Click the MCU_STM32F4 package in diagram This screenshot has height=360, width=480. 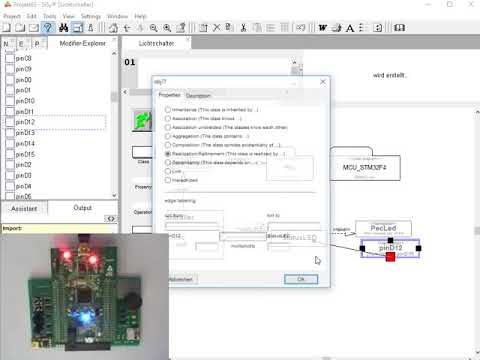point(365,167)
